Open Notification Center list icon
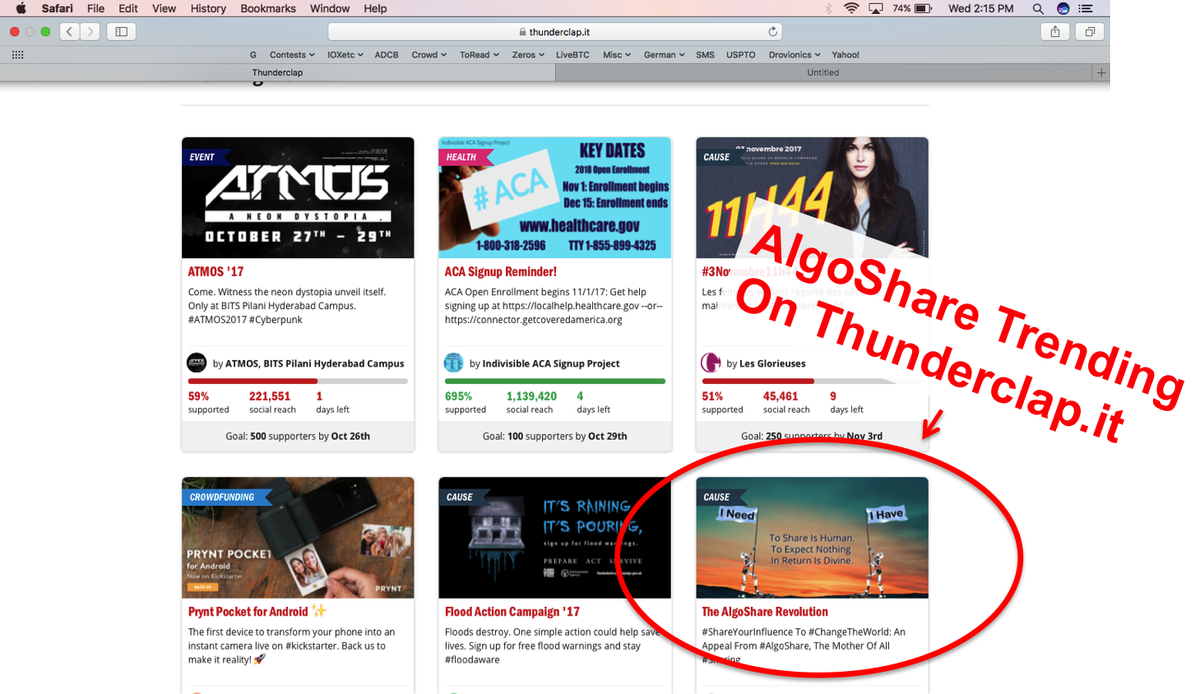The width and height of the screenshot is (1200, 694). [x=1088, y=8]
